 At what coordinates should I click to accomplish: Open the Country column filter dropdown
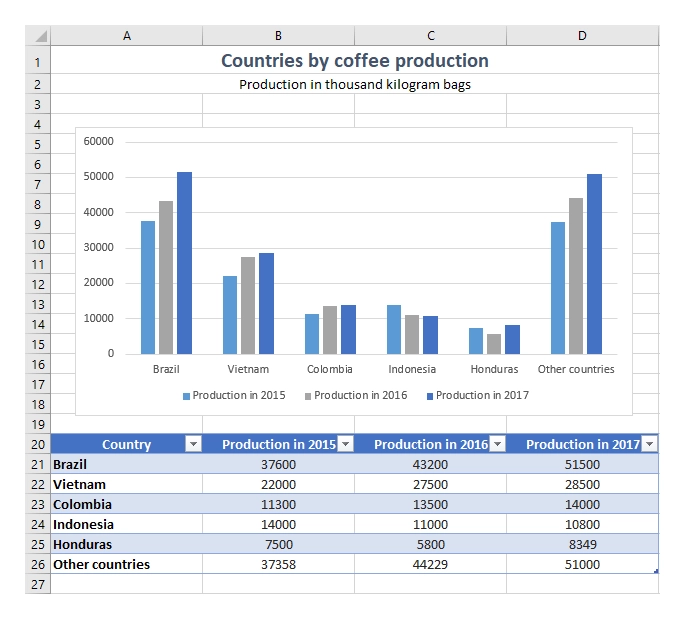click(193, 444)
